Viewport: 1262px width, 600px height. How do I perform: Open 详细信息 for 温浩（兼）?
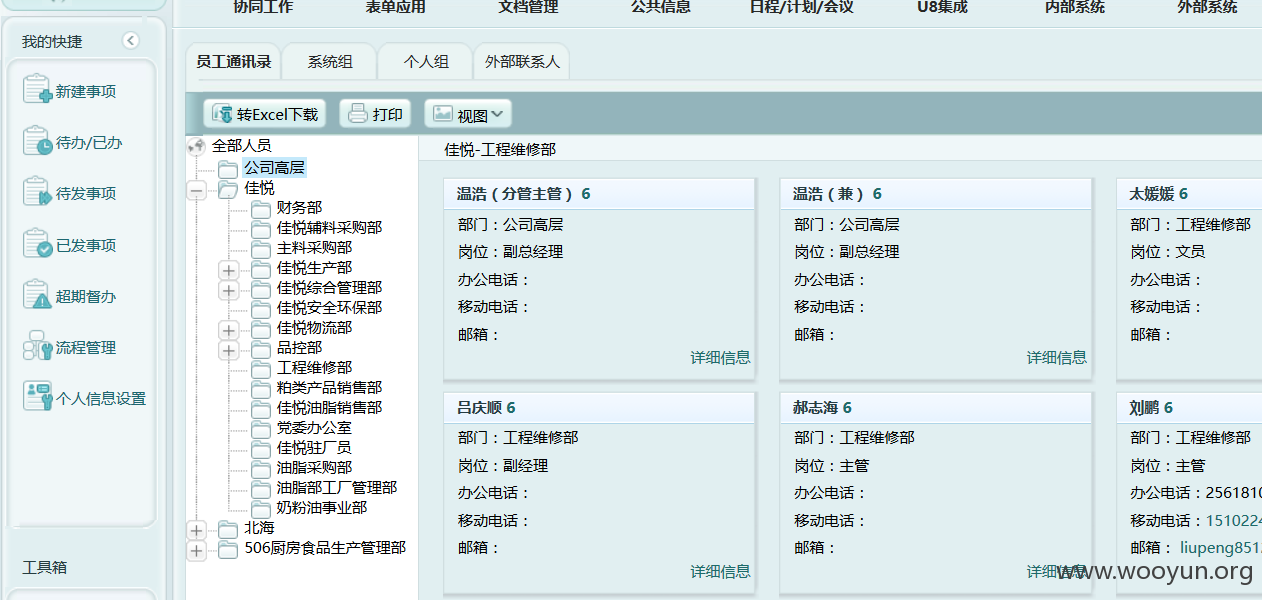[x=1056, y=358]
